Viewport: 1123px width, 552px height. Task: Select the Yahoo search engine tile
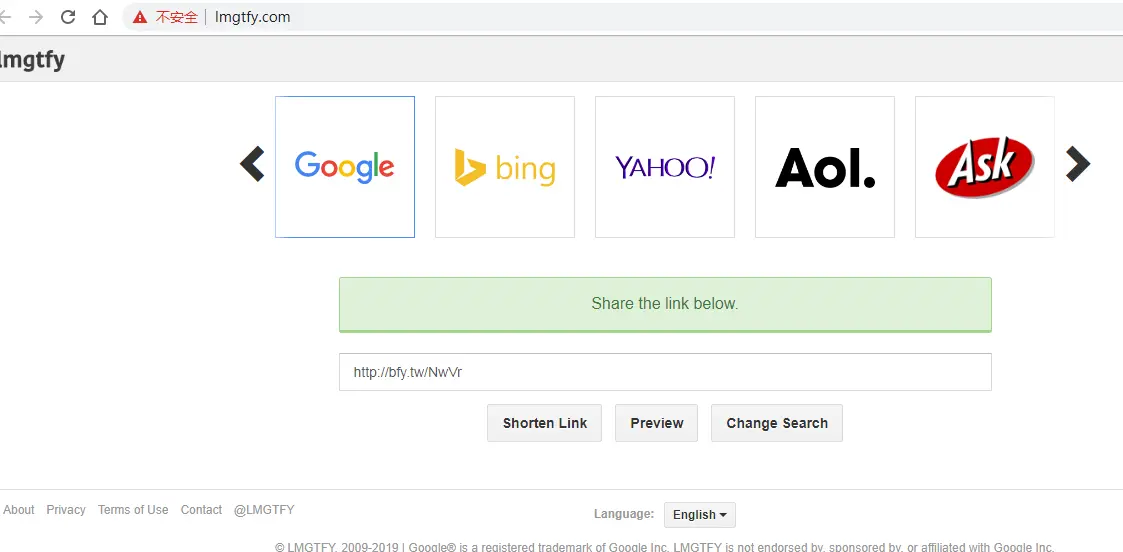(x=665, y=167)
